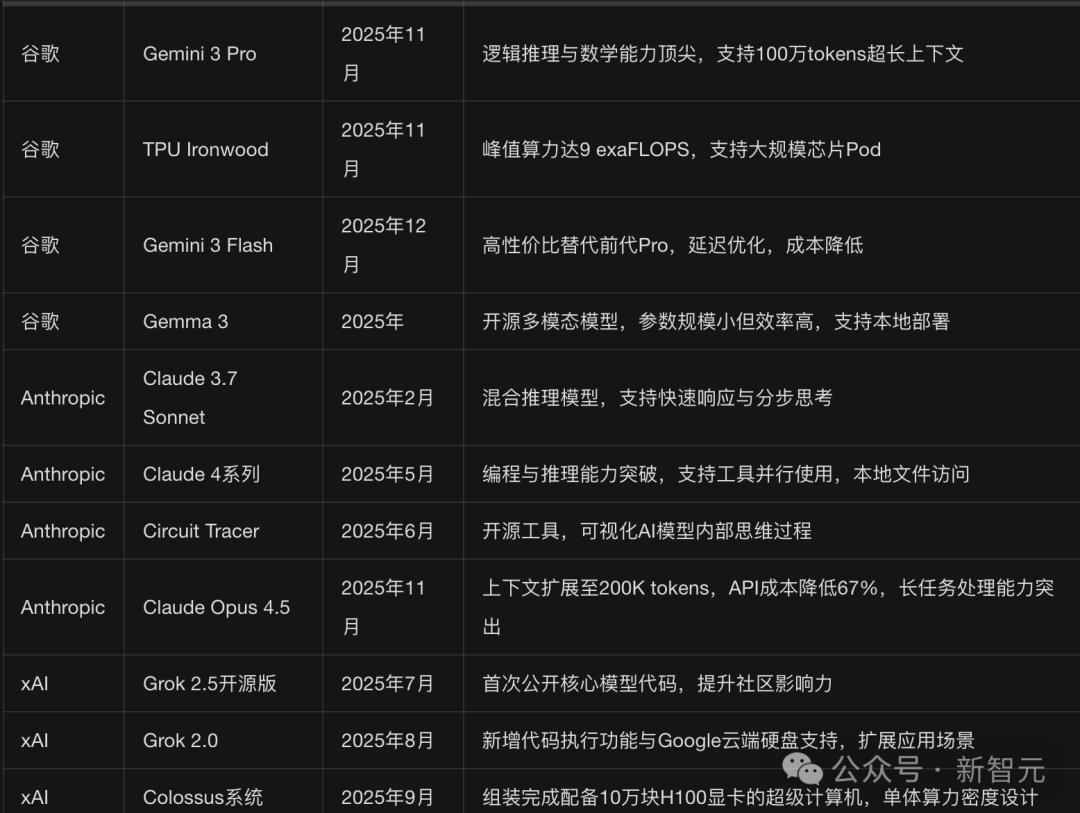The width and height of the screenshot is (1080, 813).
Task: Select the text "峰值算力达9 exaFLOPS，支持大规模芯片Pod"
Action: click(681, 150)
